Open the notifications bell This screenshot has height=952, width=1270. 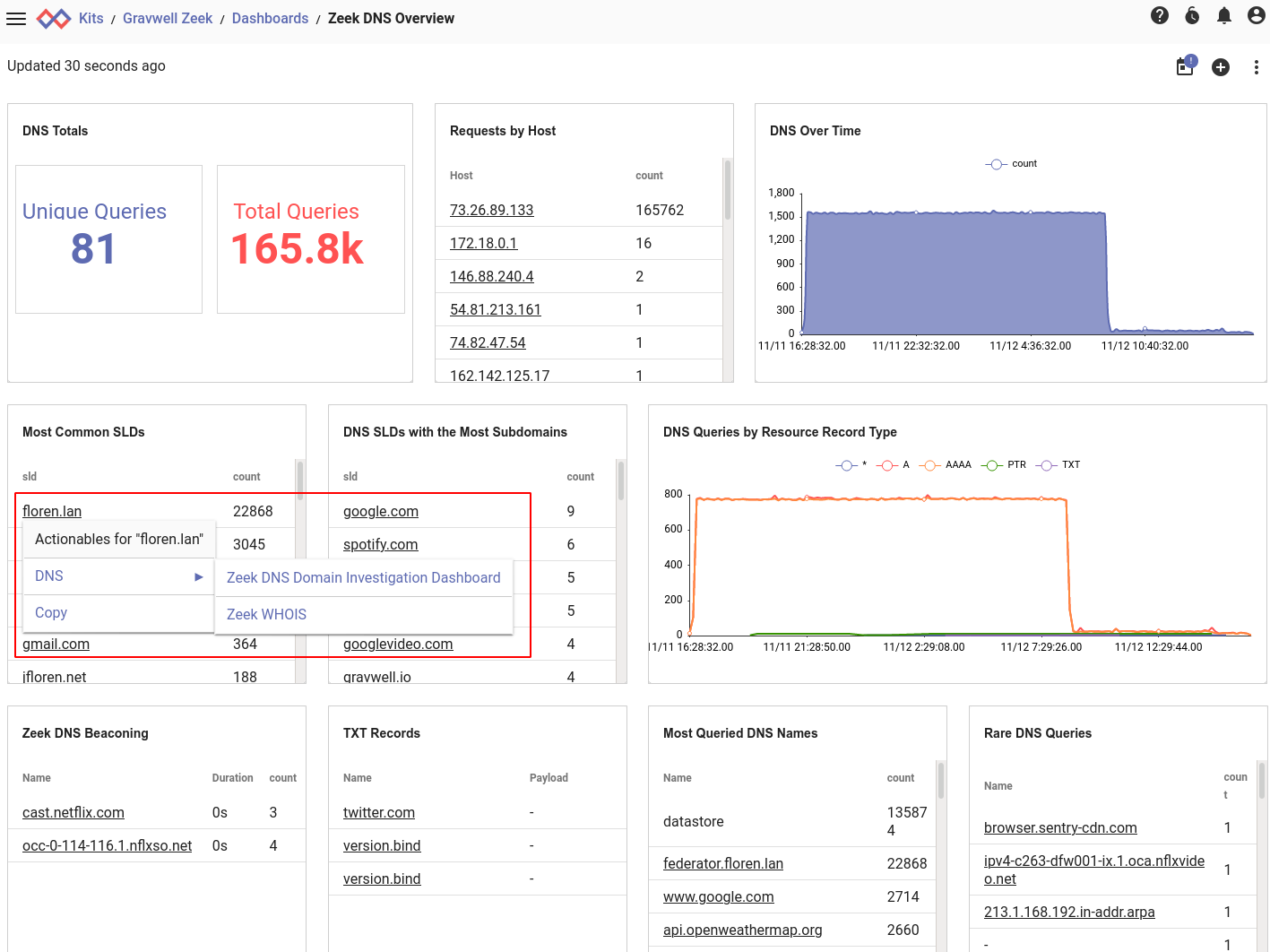1224,15
